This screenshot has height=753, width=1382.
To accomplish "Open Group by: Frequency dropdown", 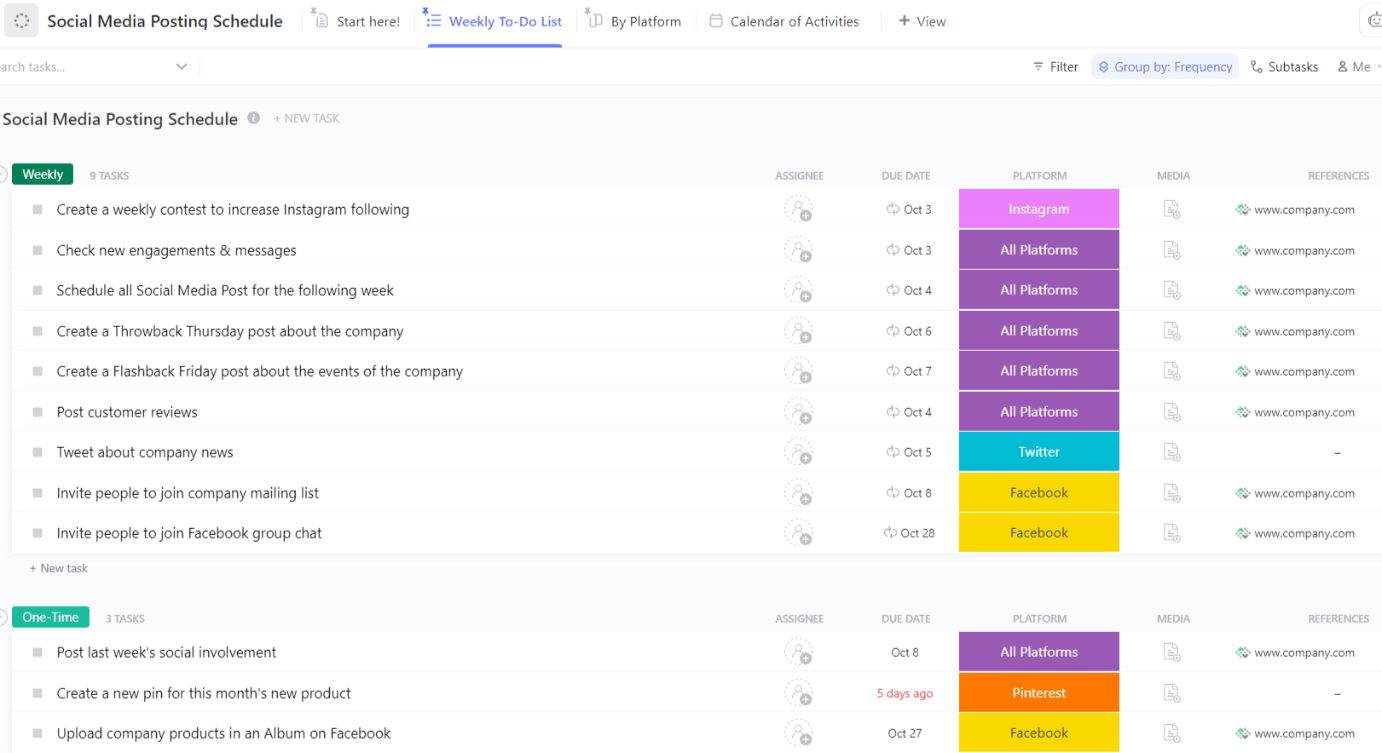I will [x=1165, y=67].
